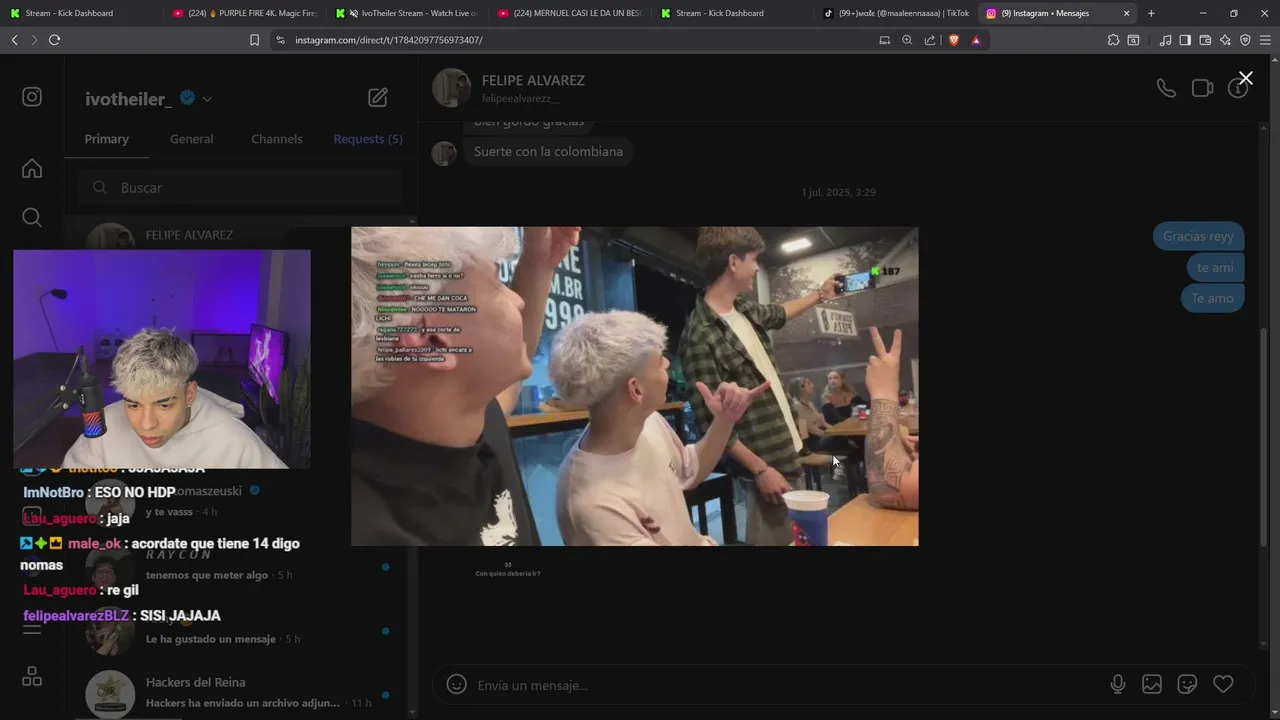Click the enlarged restaurant photo
The height and width of the screenshot is (720, 1280).
click(x=634, y=386)
